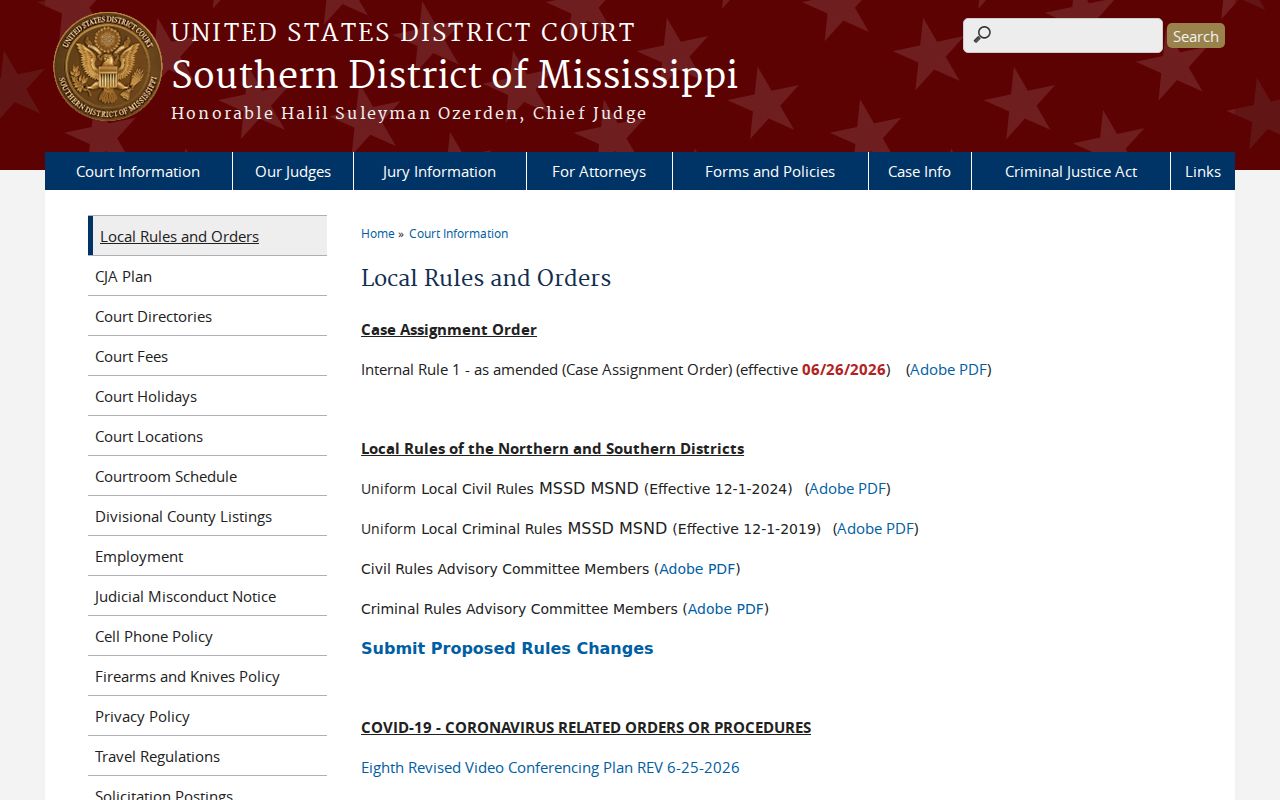Open the Criminal Justice Act menu
Image resolution: width=1280 pixels, height=800 pixels.
(1071, 171)
